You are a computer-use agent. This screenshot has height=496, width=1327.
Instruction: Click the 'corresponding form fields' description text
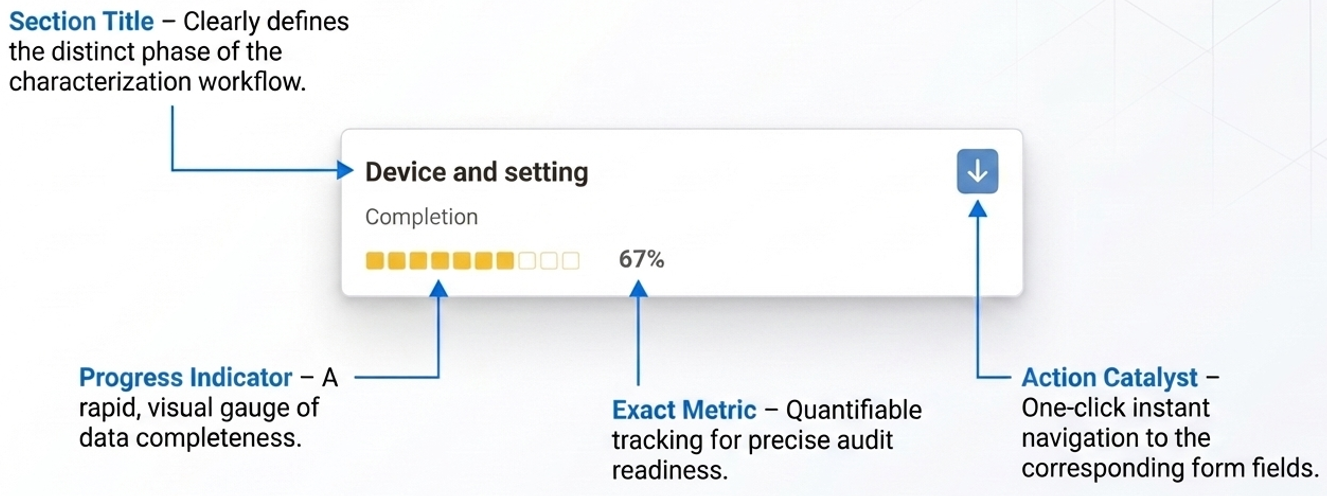(x=1169, y=467)
